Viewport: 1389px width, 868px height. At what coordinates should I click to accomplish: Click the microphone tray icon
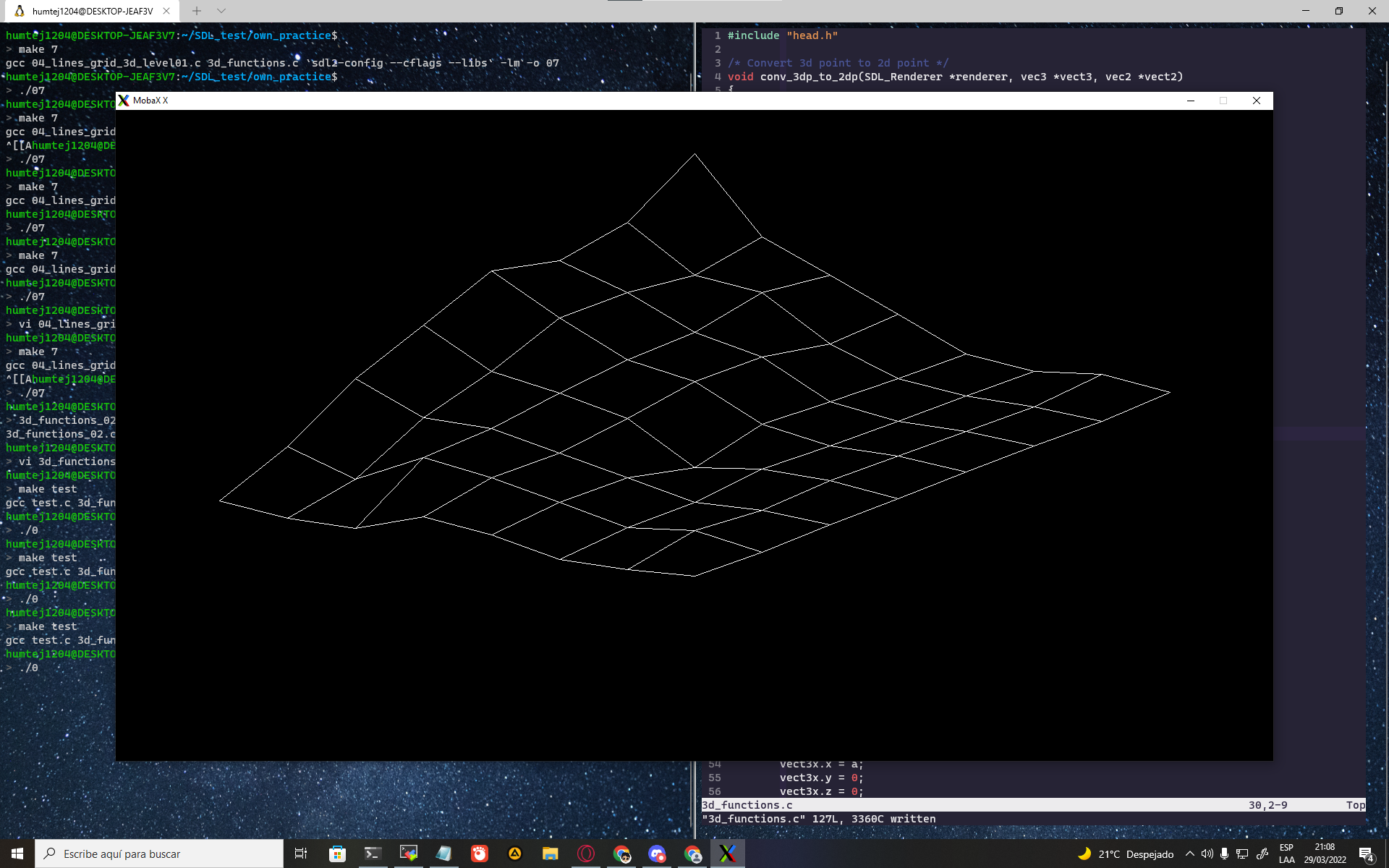click(1225, 854)
